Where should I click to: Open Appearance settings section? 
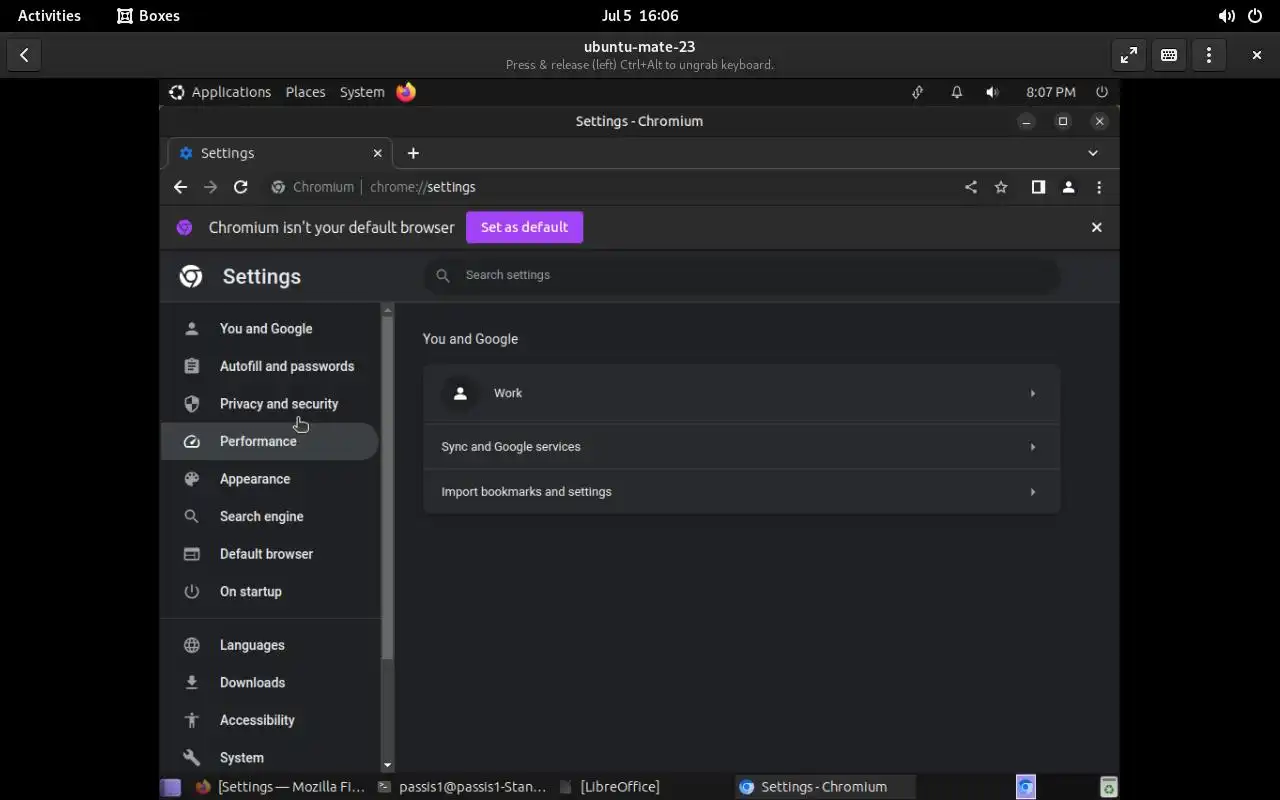(270, 479)
